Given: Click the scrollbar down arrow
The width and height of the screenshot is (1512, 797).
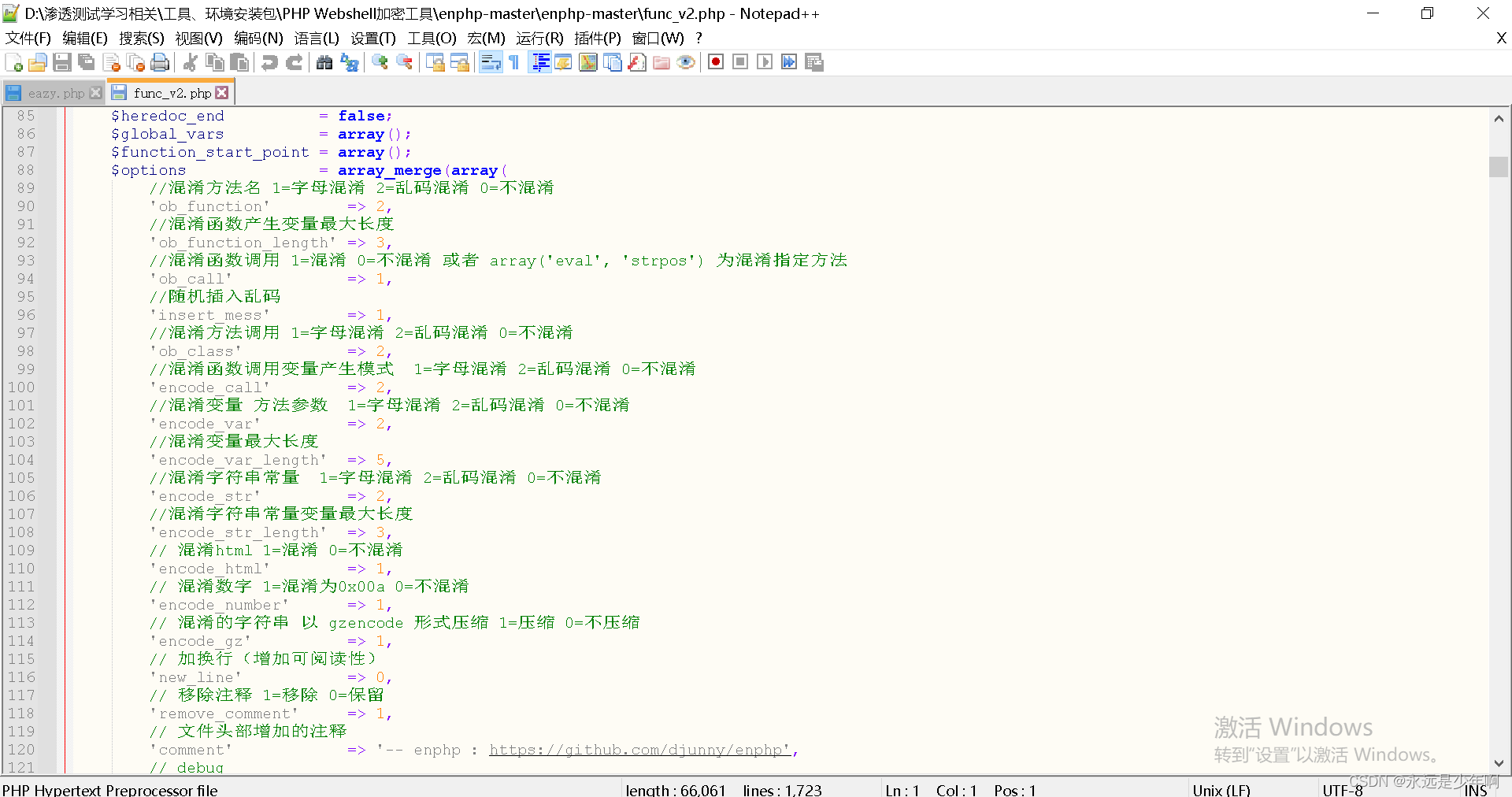Looking at the screenshot, I should (1499, 762).
